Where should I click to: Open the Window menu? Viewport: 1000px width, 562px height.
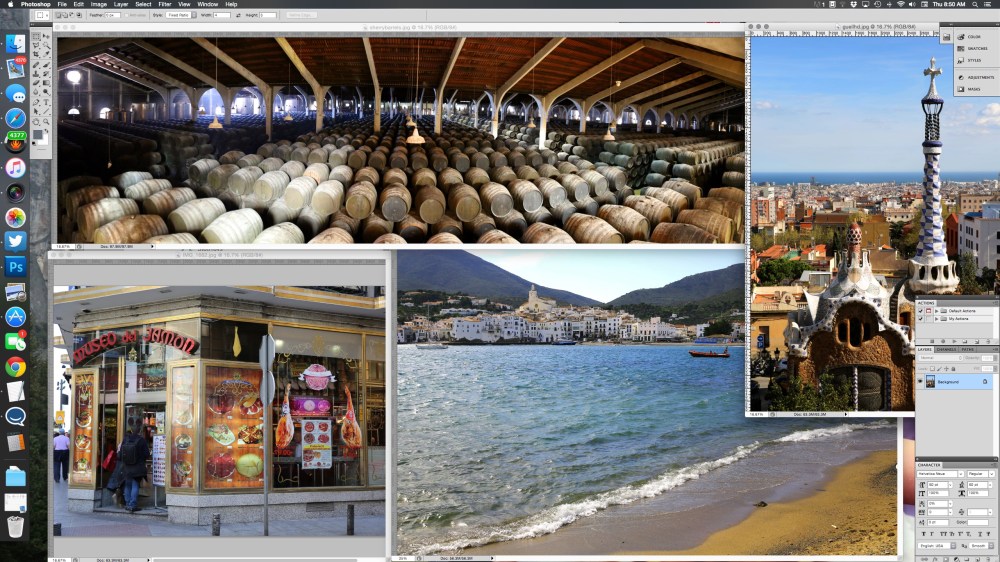pyautogui.click(x=207, y=4)
